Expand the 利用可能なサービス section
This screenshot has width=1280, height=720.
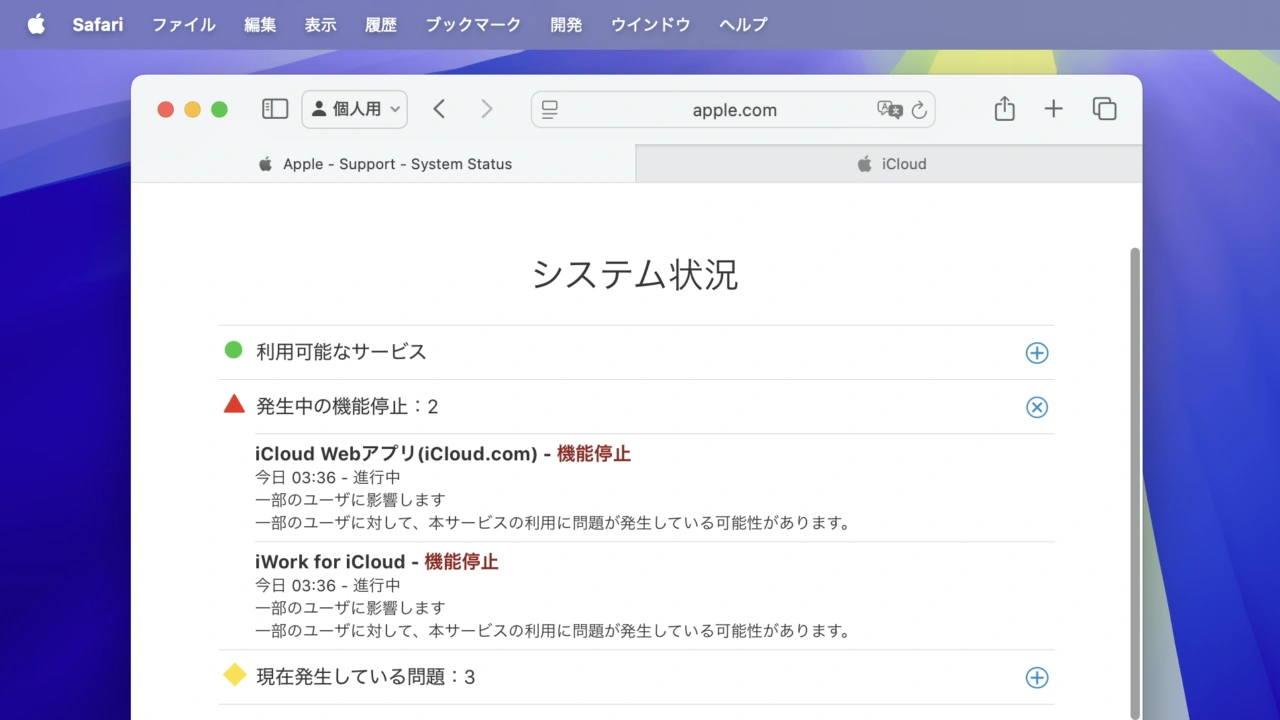click(x=1037, y=353)
